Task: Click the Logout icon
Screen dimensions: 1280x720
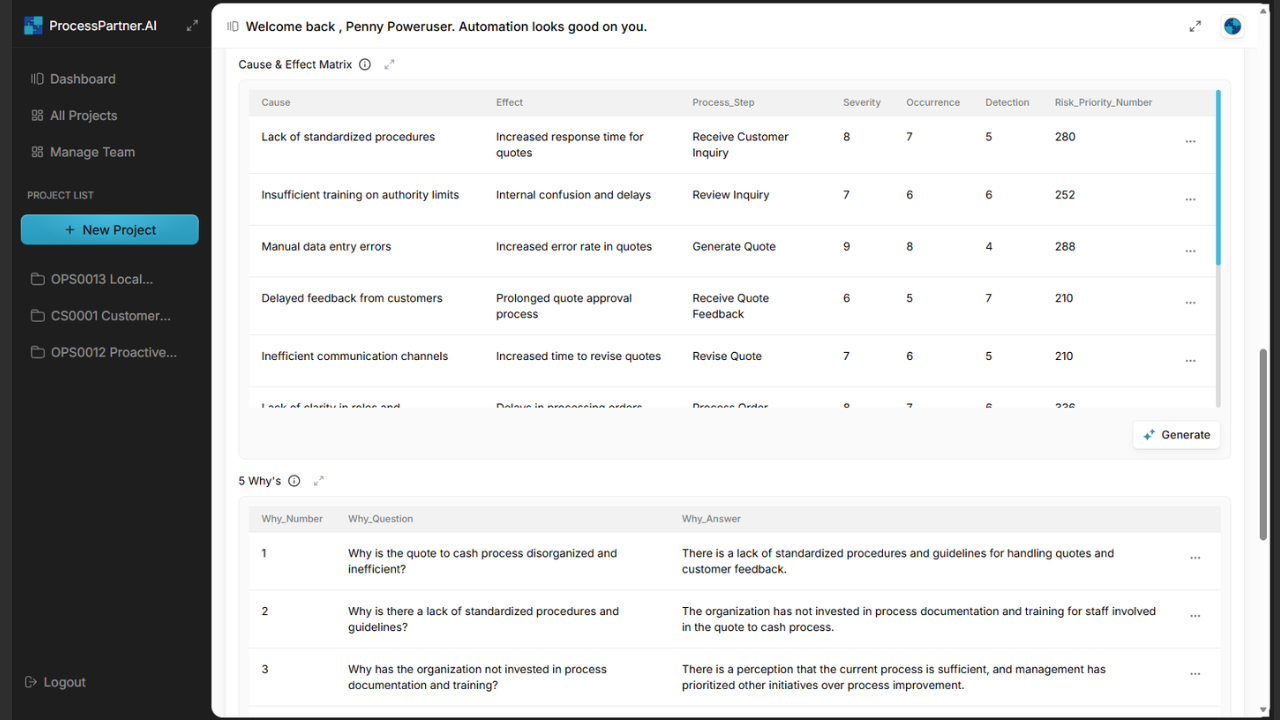Action: tap(31, 682)
